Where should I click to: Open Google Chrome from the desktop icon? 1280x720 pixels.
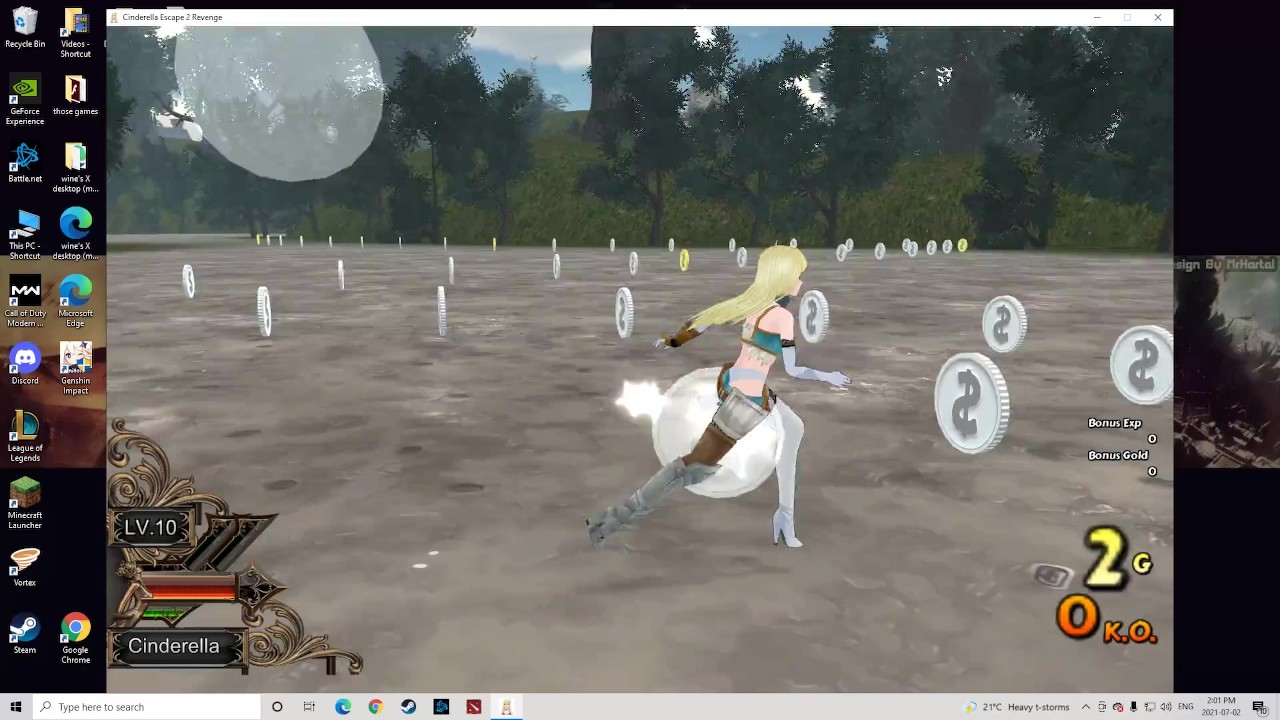pos(75,639)
